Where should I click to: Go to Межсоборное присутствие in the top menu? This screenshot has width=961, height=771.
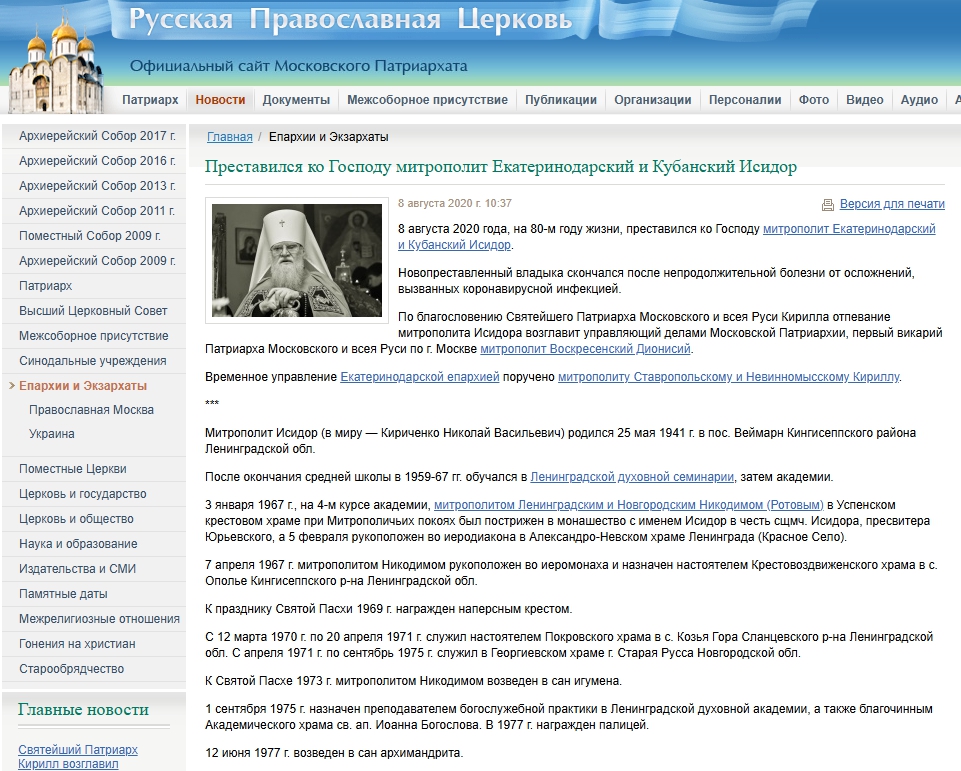(427, 100)
